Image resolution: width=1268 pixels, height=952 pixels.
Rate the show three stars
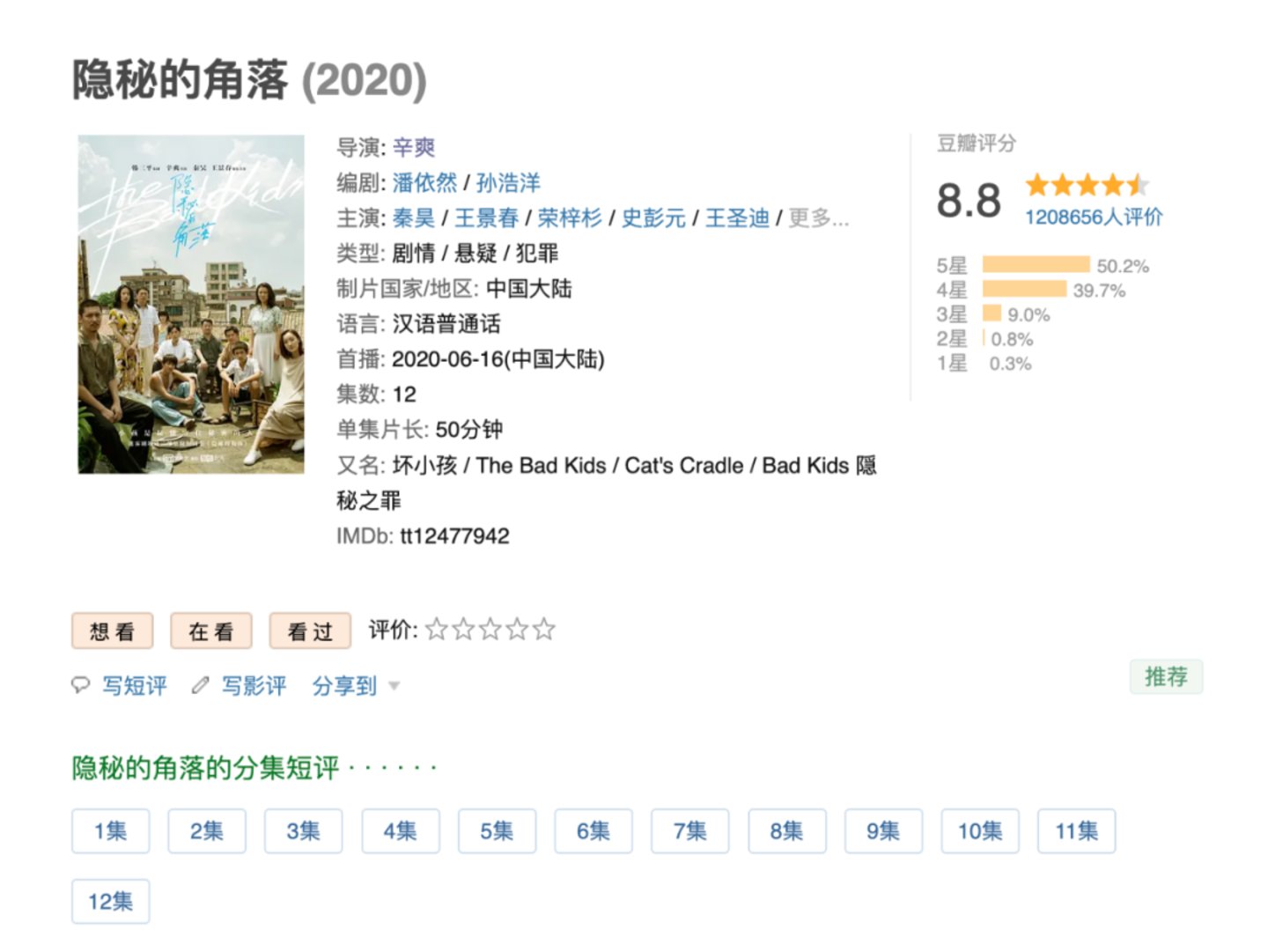click(x=490, y=630)
